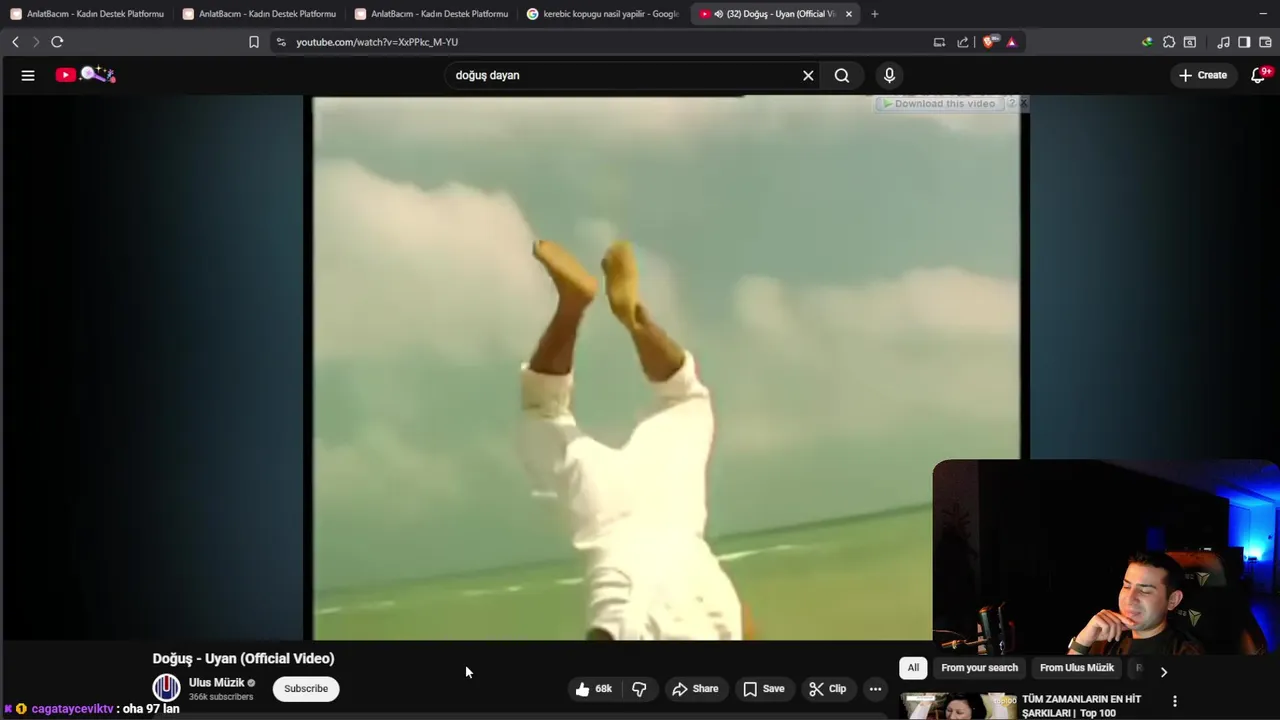Screen dimensions: 1280x720
Task: Select the 'From your search' chip
Action: (x=979, y=668)
